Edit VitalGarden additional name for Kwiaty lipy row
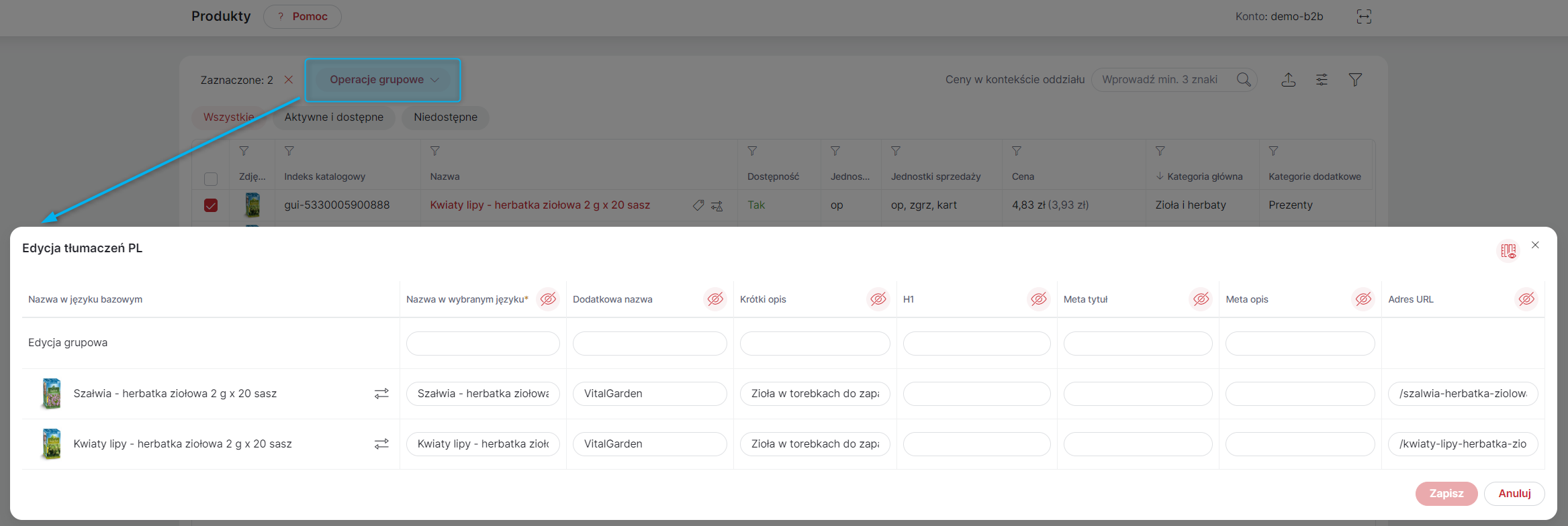This screenshot has height=526, width=1568. point(650,444)
